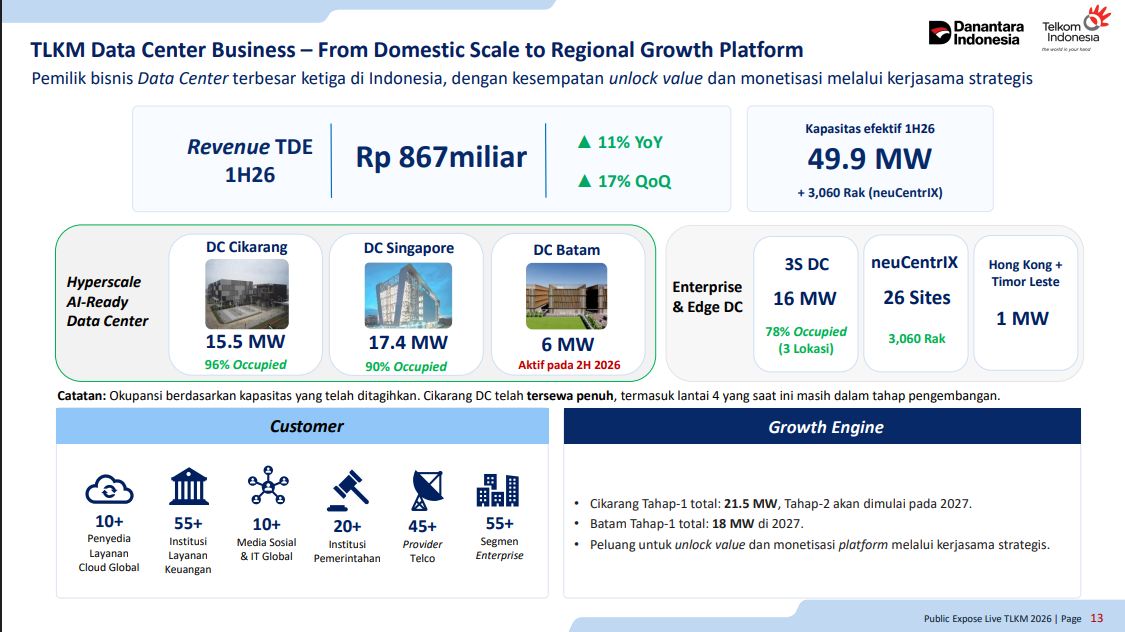
Task: Click the Revenue TDE 1H26 label
Action: (250, 161)
